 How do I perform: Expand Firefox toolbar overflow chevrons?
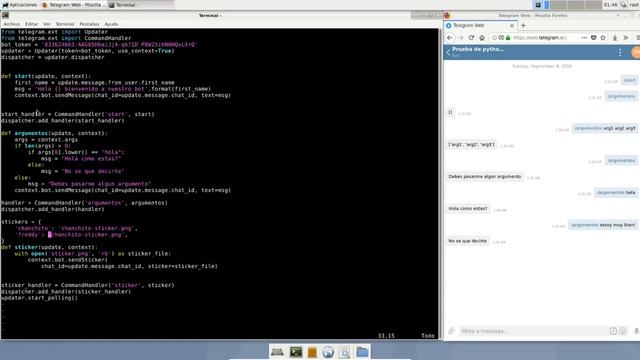point(626,38)
